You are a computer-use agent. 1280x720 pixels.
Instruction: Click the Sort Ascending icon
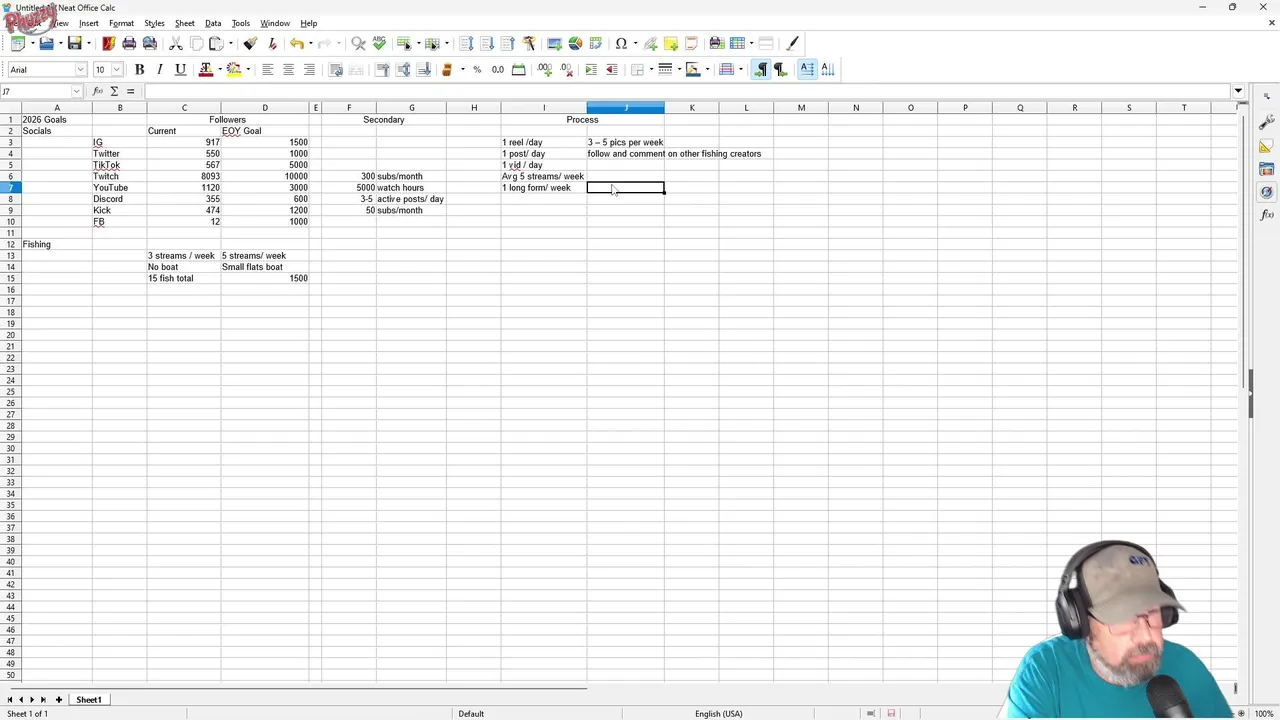[x=487, y=43]
